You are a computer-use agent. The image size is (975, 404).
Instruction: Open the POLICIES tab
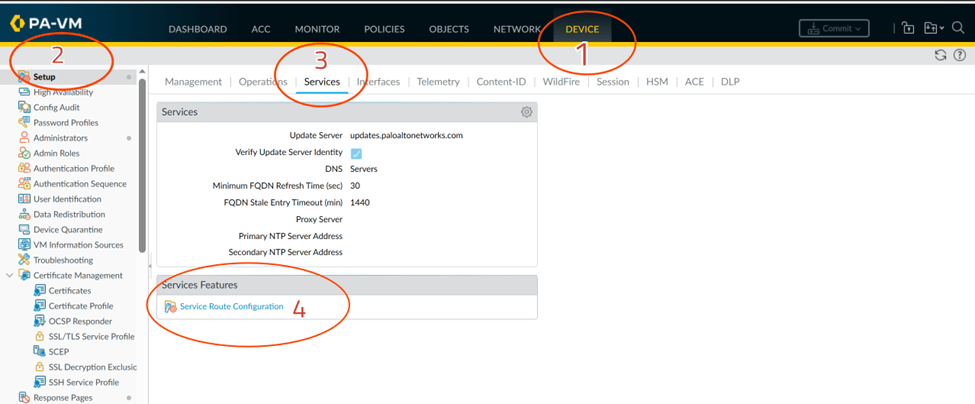(x=384, y=29)
